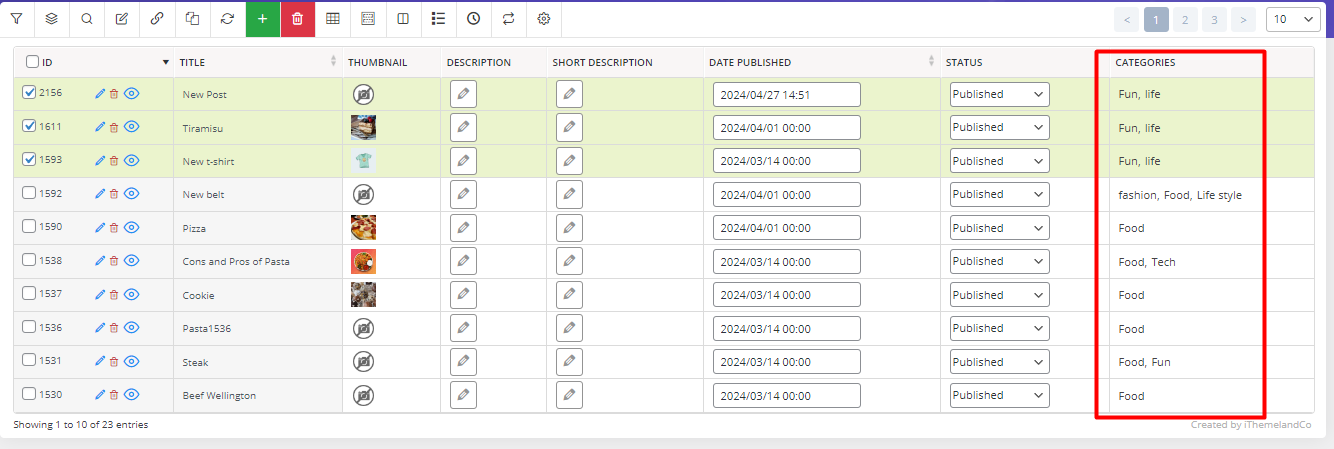Click date published field for New Post
Image resolution: width=1334 pixels, height=449 pixels.
point(787,94)
